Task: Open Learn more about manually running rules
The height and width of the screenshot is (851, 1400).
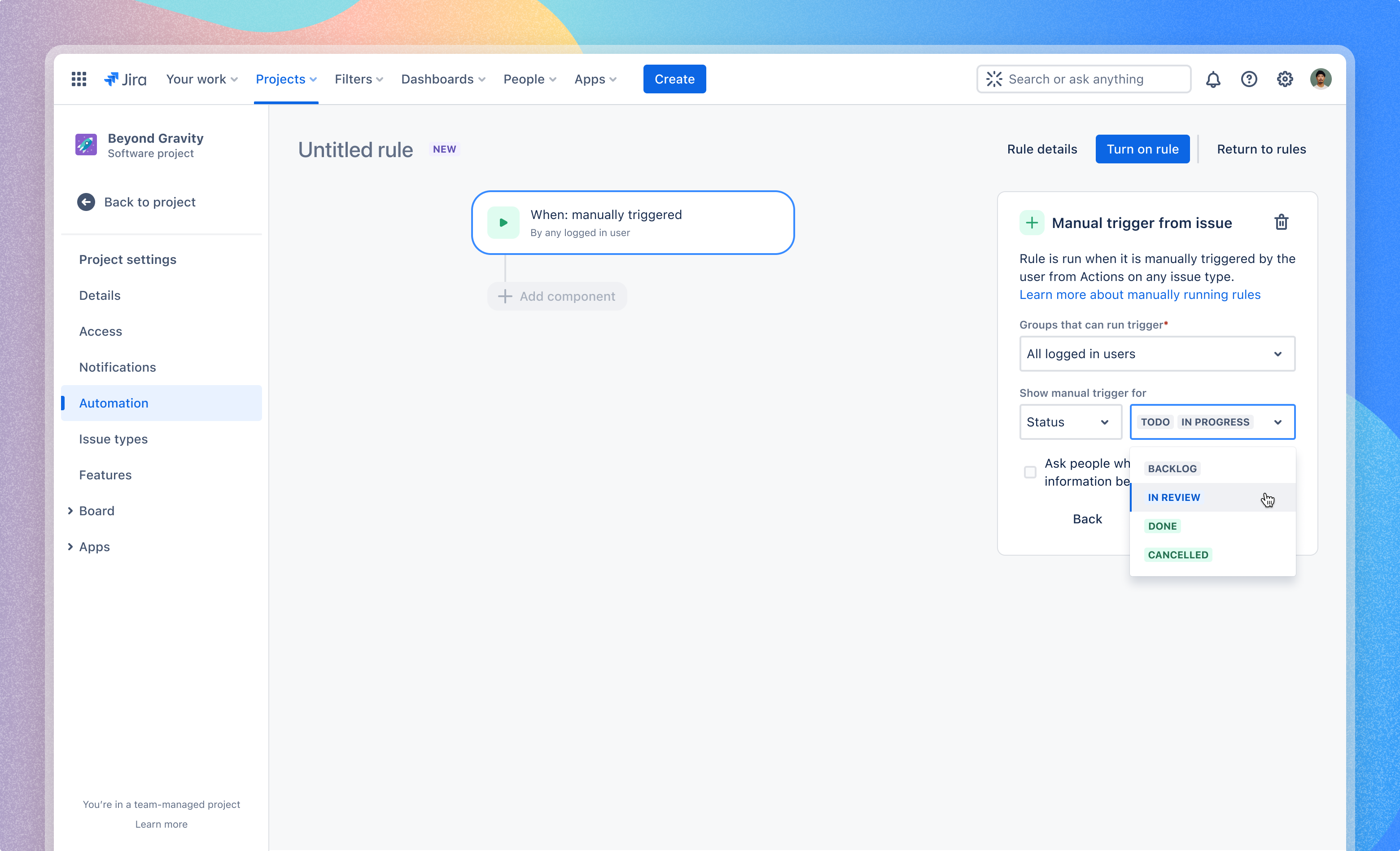Action: 1140,294
